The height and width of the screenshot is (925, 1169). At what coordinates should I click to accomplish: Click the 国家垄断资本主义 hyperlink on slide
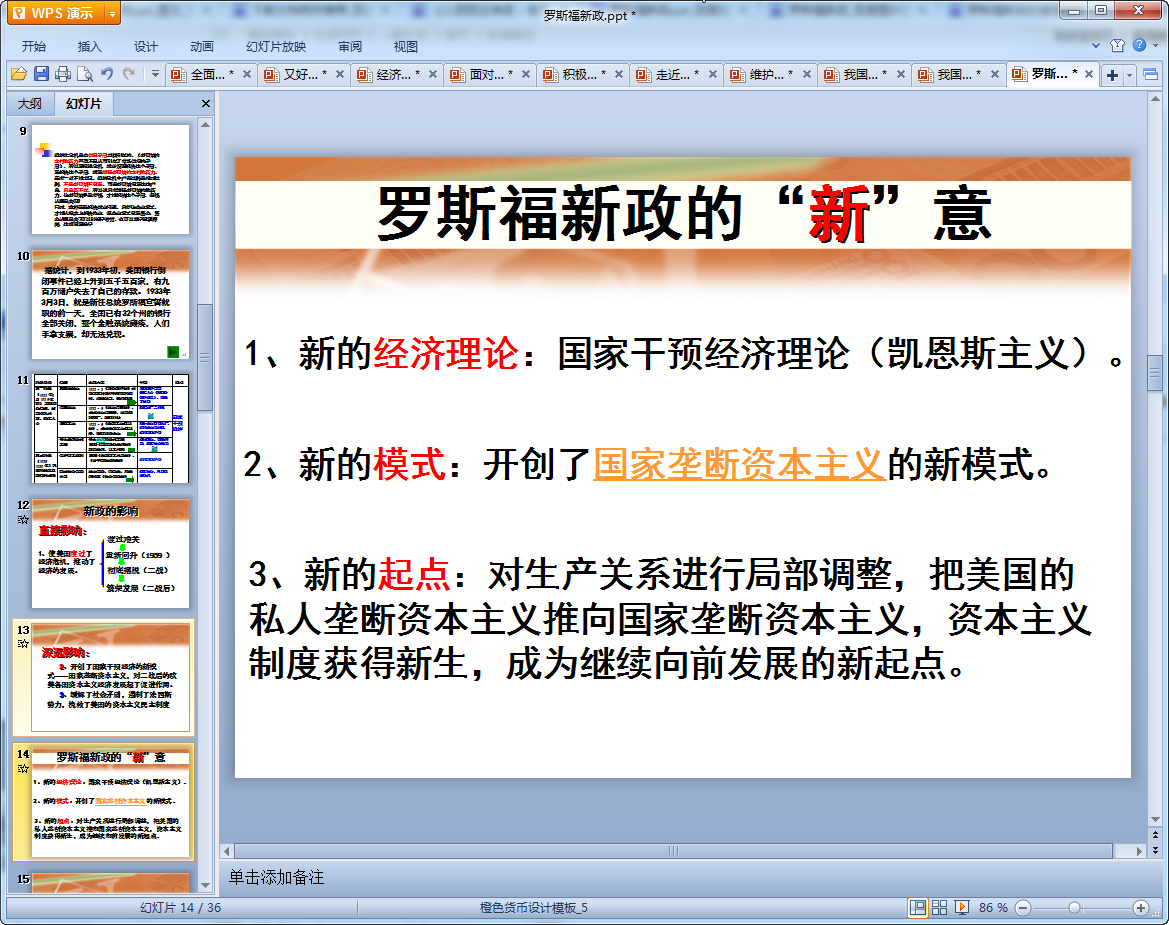point(739,464)
